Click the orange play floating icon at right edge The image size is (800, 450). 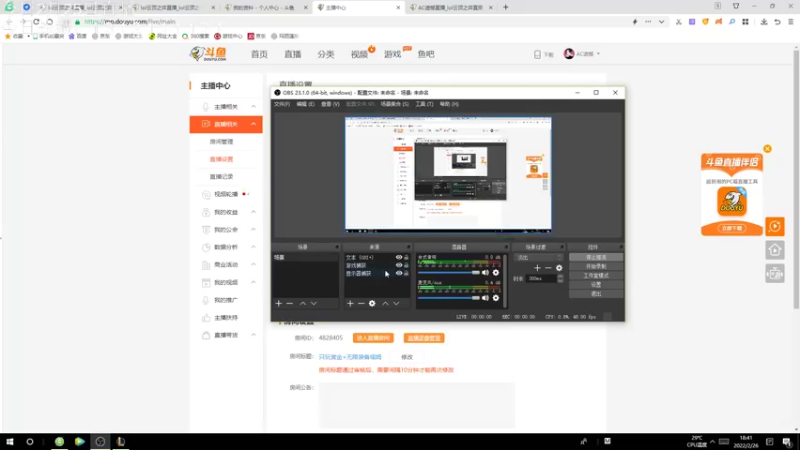click(x=774, y=227)
